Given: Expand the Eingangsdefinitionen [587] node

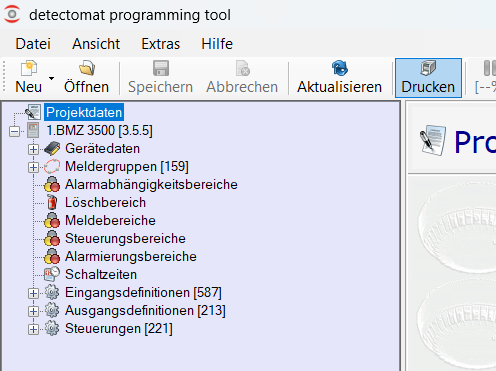Looking at the screenshot, I should [33, 293].
